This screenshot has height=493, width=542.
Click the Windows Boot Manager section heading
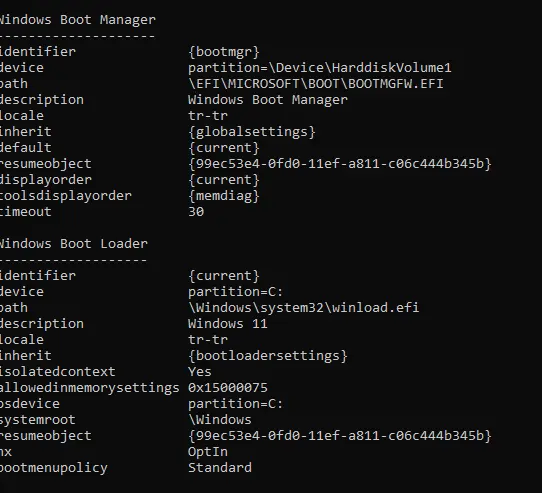[x=77, y=20]
